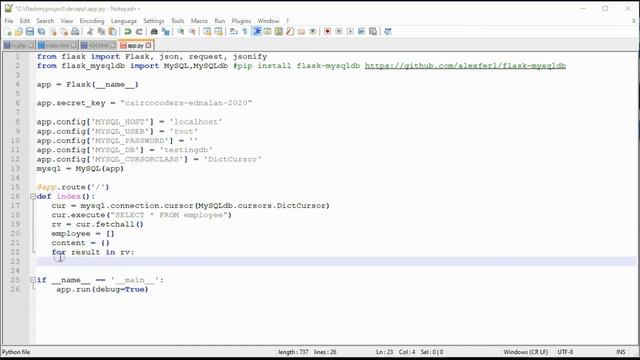Open the Run menu
640x360 pixels.
point(220,21)
